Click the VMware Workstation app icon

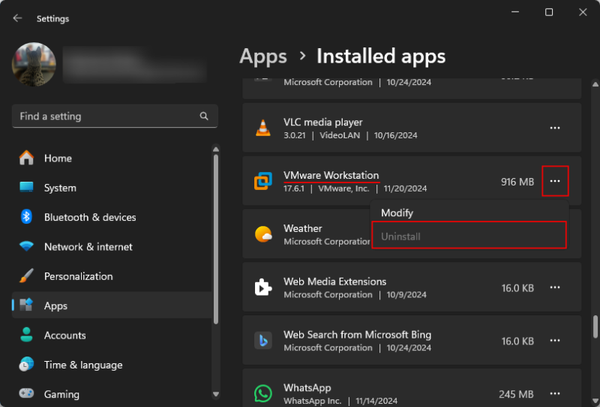[x=263, y=182]
